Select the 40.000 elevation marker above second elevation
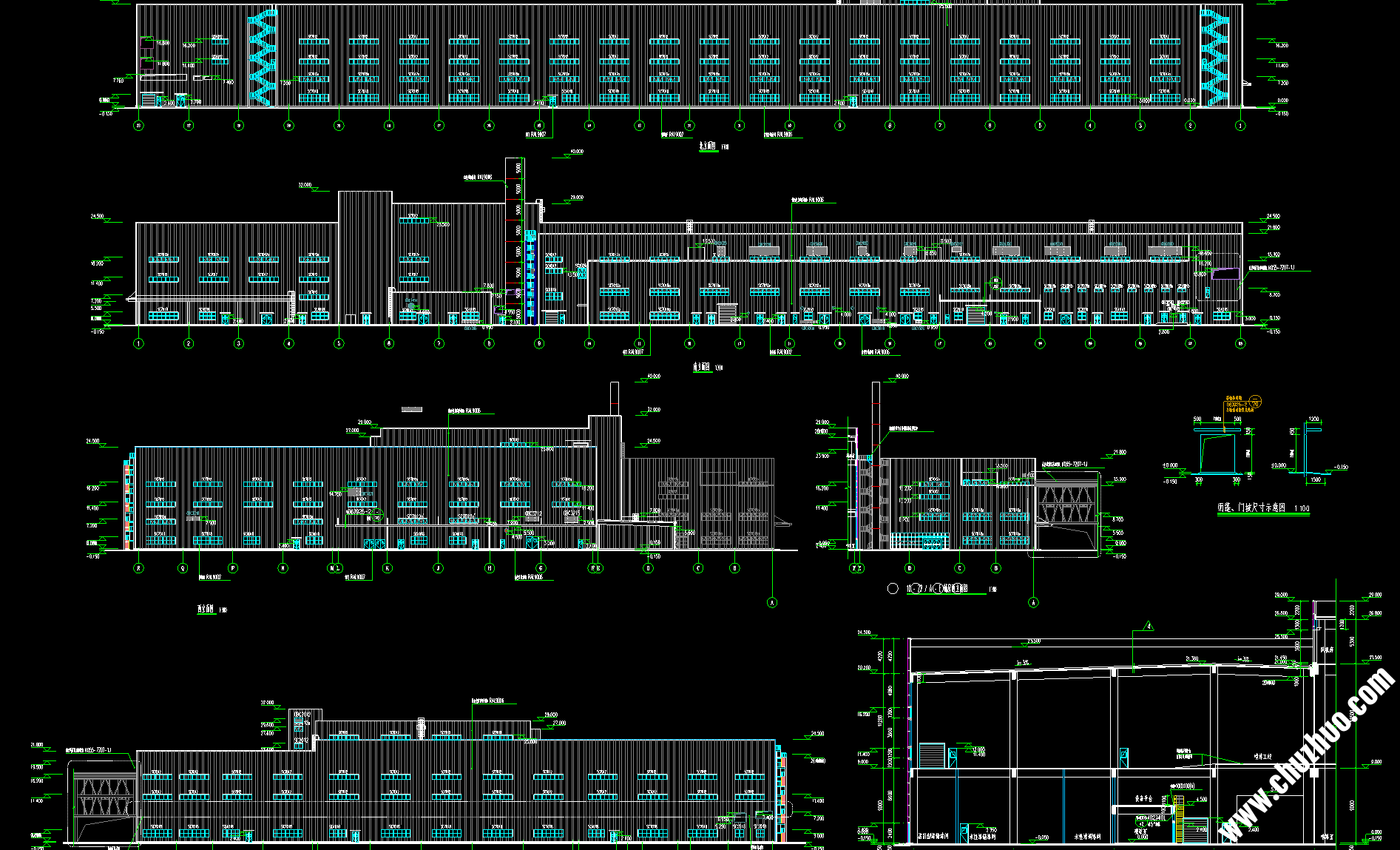The height and width of the screenshot is (850, 1400). 576,152
